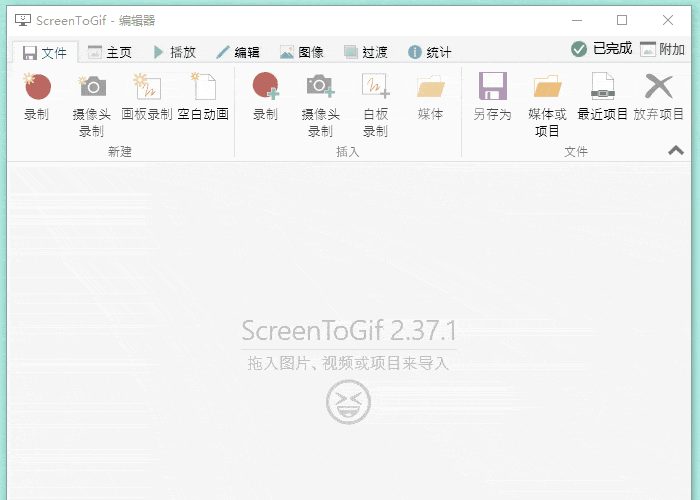Insert webcam recording in 插入 group
The image size is (700, 500).
click(x=321, y=105)
